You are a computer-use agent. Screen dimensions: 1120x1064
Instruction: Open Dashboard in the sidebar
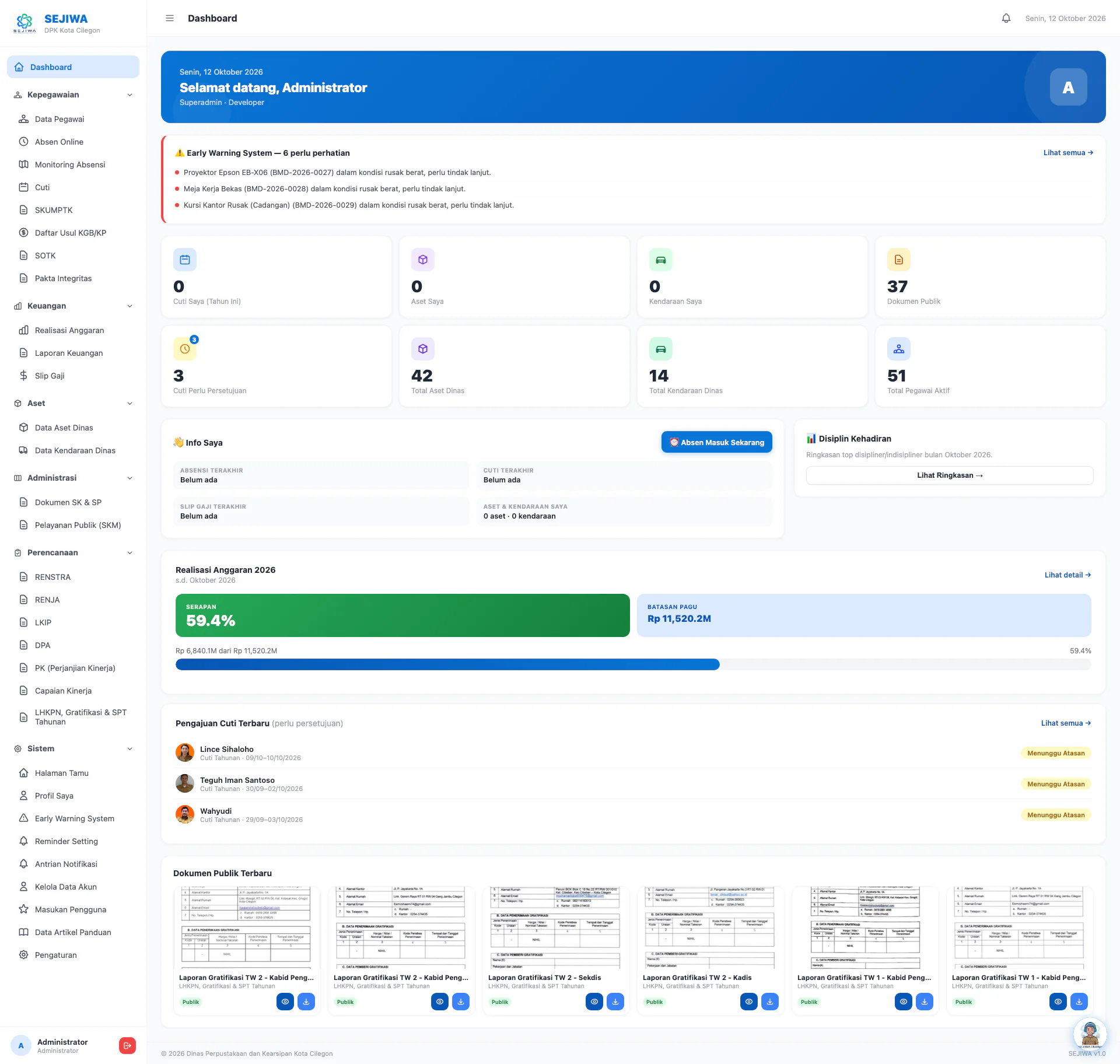(x=73, y=67)
